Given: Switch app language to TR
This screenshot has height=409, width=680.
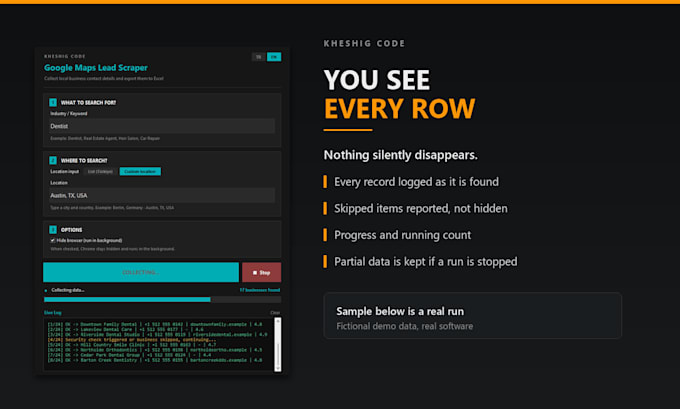Looking at the screenshot, I should click(258, 57).
